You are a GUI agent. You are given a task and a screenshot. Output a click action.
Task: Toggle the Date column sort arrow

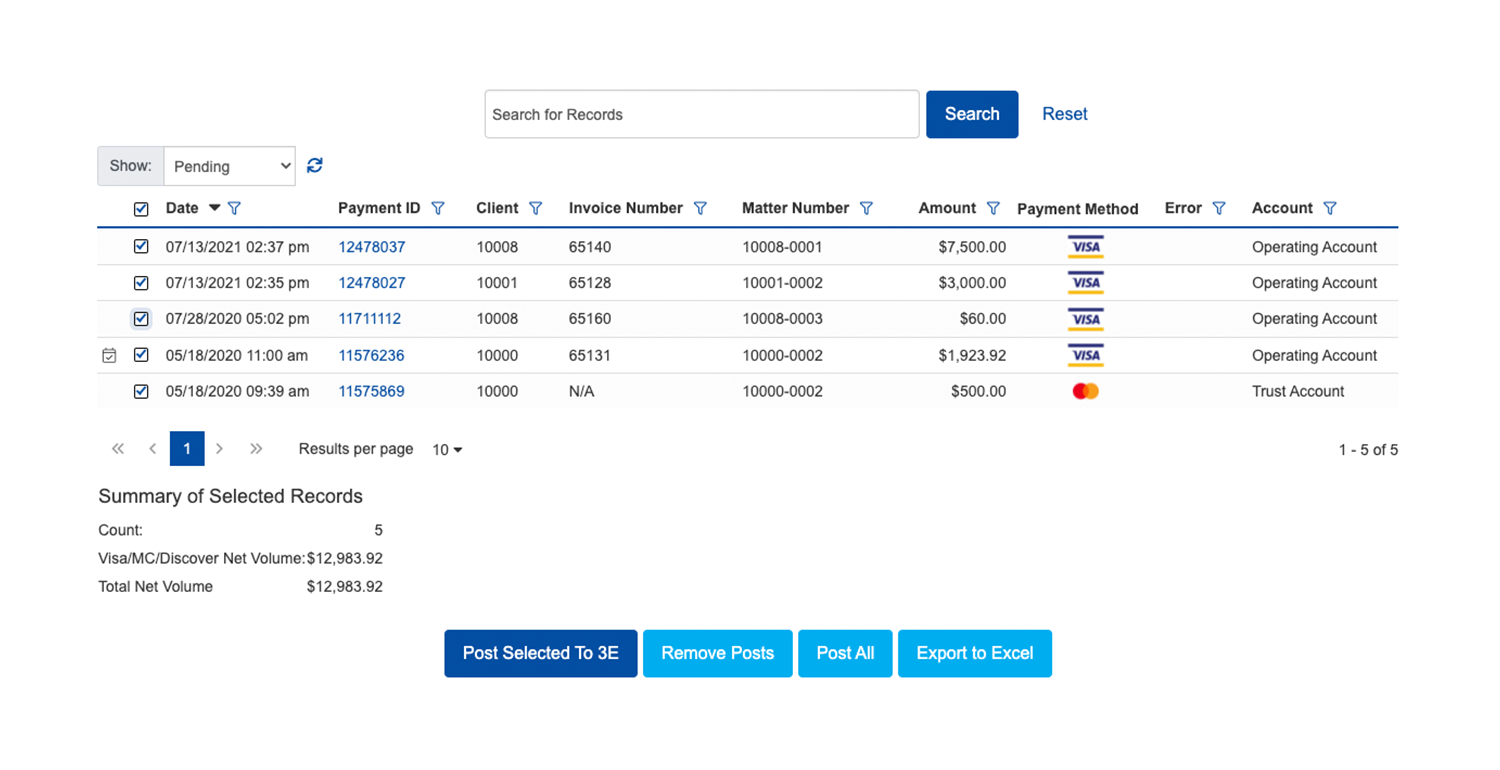[214, 208]
